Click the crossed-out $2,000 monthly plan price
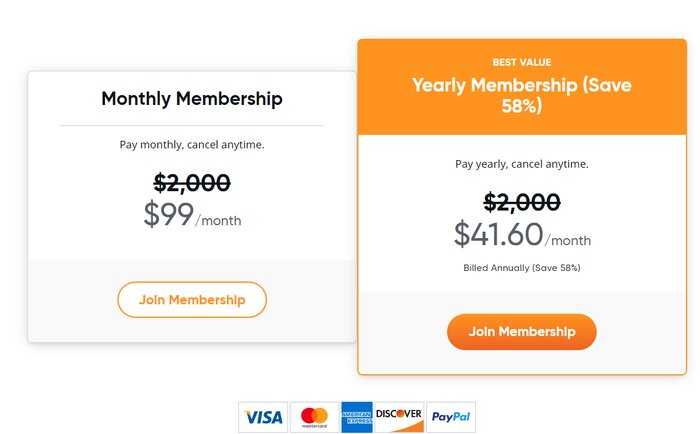This screenshot has width=700, height=434. point(192,183)
